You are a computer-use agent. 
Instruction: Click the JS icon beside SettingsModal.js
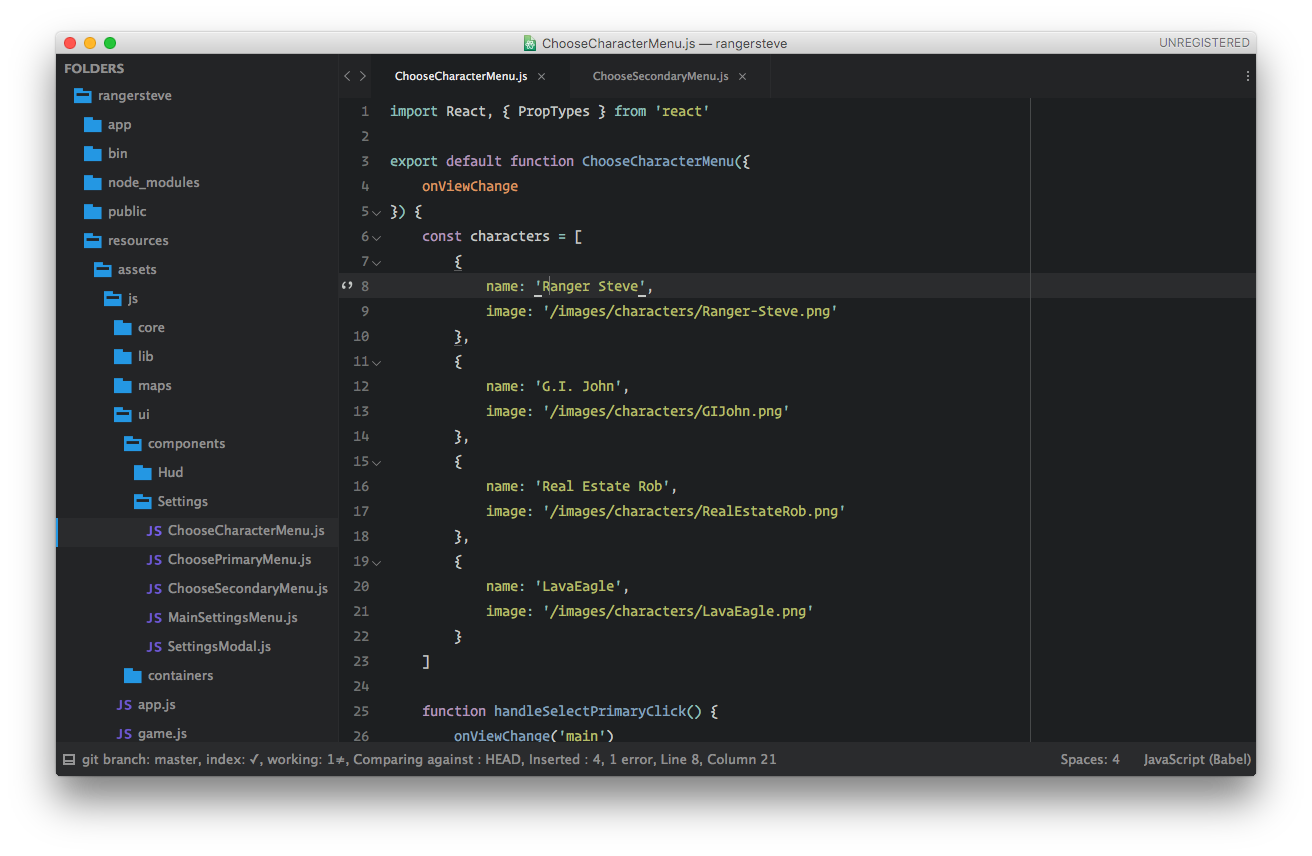154,647
